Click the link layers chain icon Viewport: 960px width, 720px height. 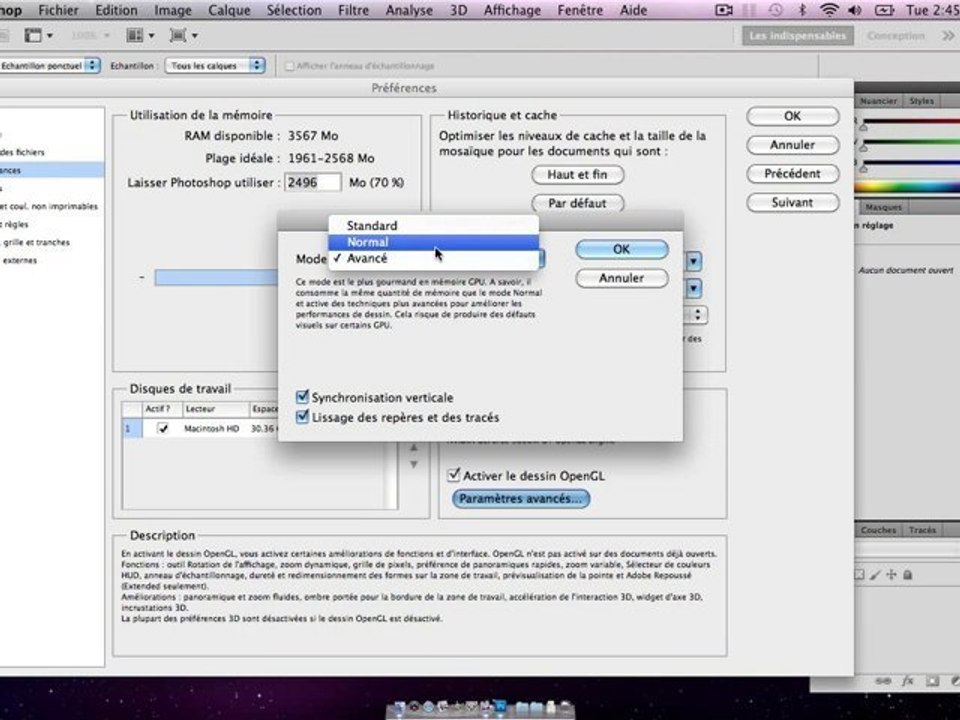[x=883, y=681]
